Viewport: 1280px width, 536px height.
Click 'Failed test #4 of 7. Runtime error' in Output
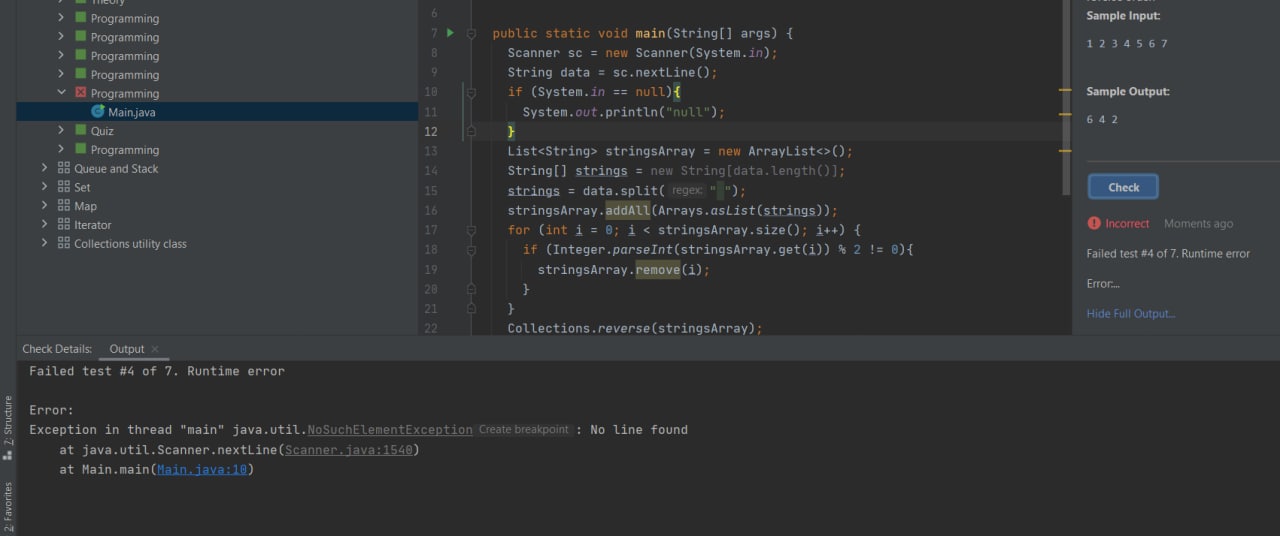coord(157,371)
